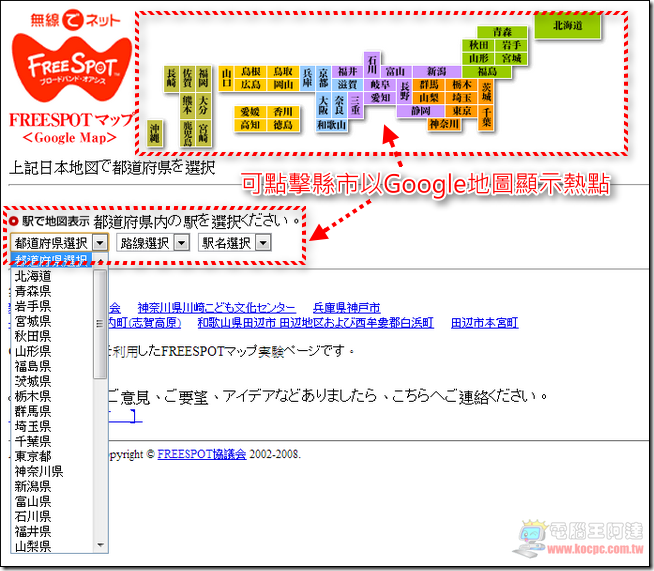Select 神奈川県 in the dropdown list
This screenshot has width=654, height=571.
[53, 471]
